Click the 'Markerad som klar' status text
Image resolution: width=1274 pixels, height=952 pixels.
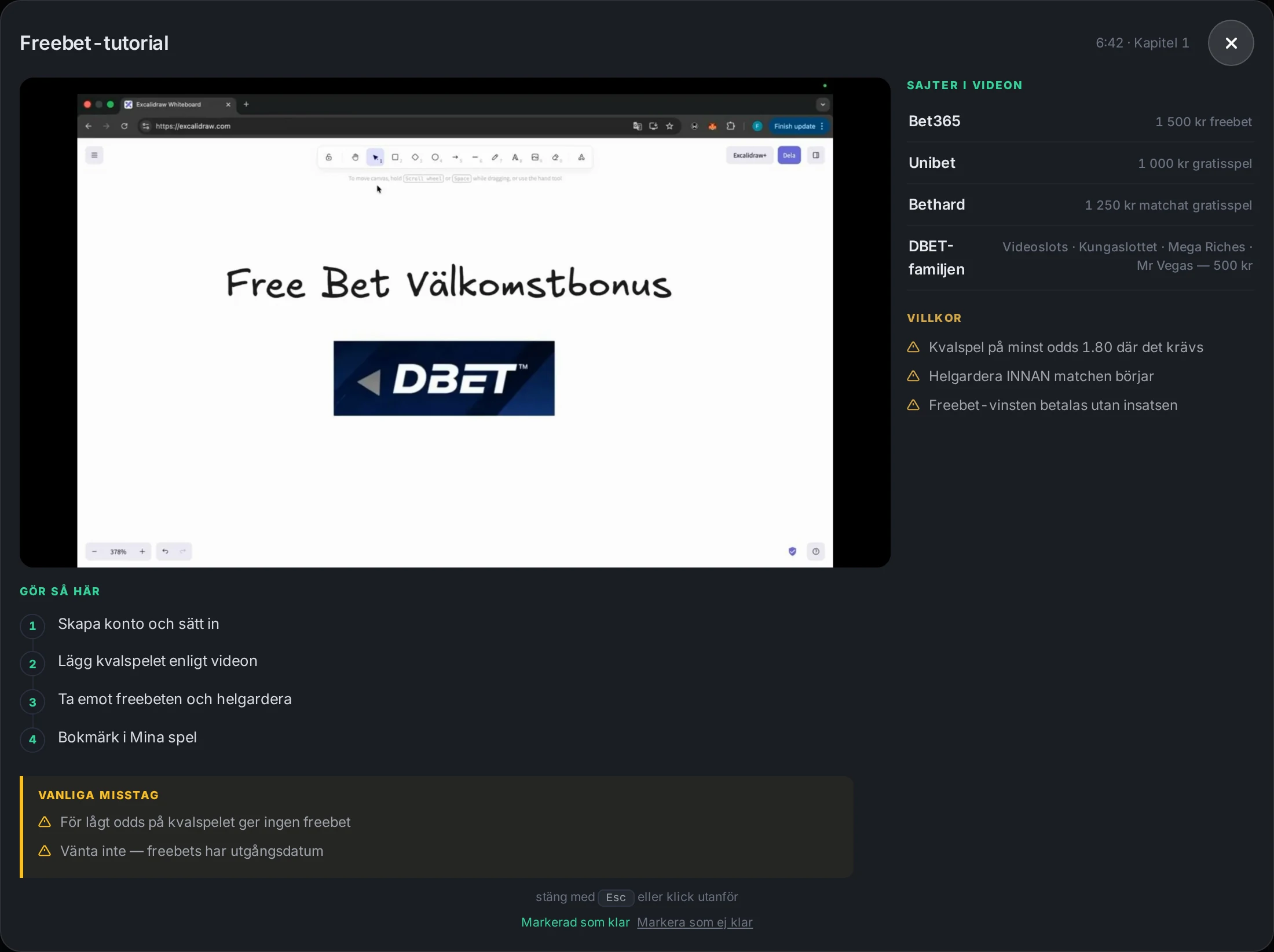pos(575,922)
